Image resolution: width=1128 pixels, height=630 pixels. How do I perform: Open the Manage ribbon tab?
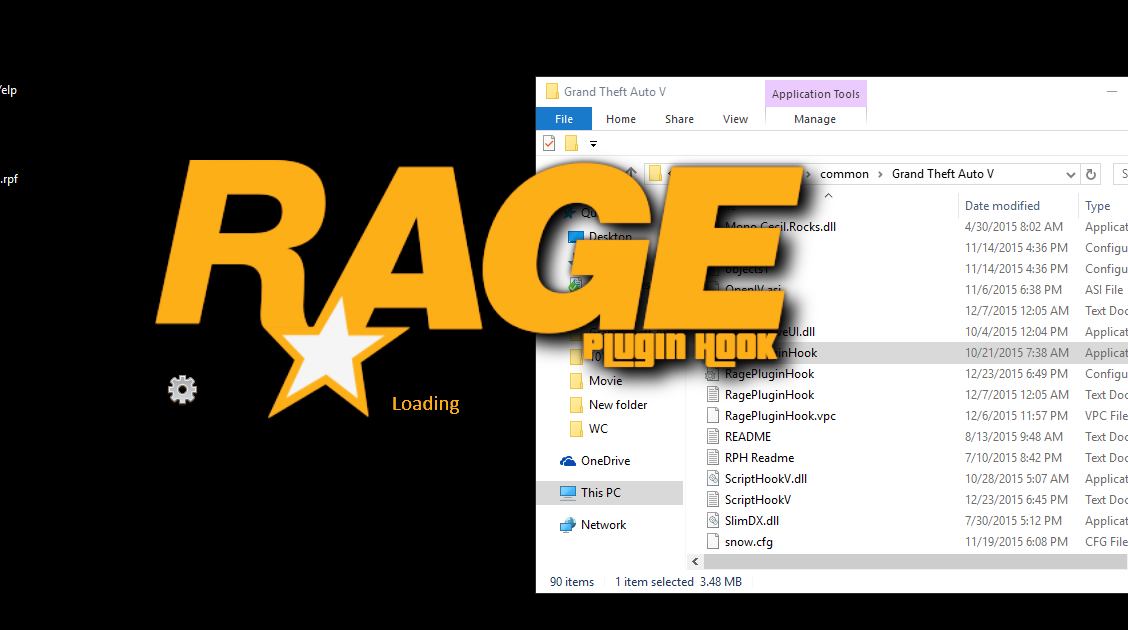(815, 119)
